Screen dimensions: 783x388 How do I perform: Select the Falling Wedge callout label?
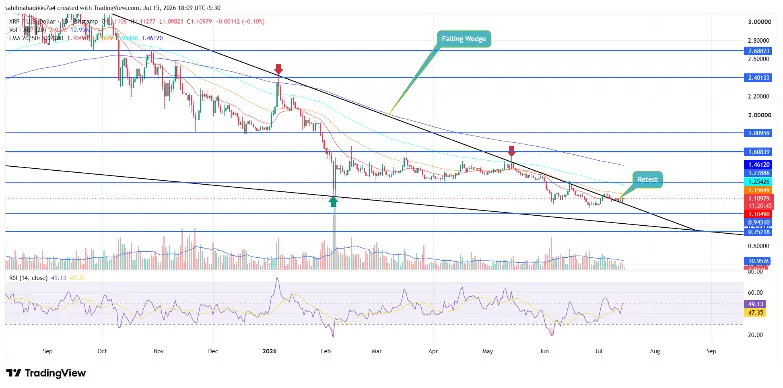[465, 39]
